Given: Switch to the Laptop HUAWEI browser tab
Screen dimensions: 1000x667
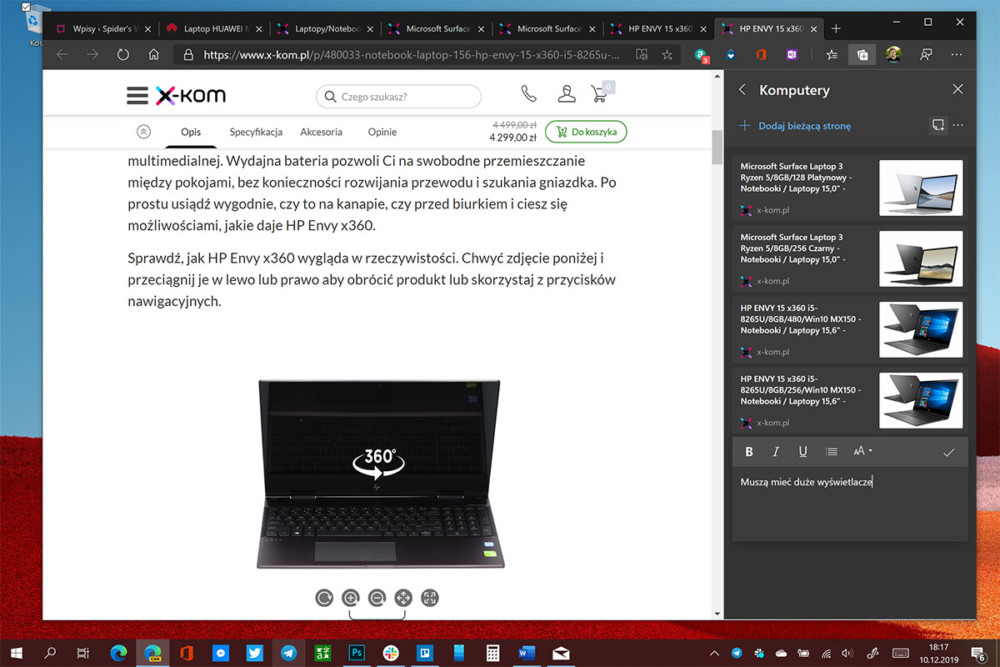Looking at the screenshot, I should coord(213,29).
